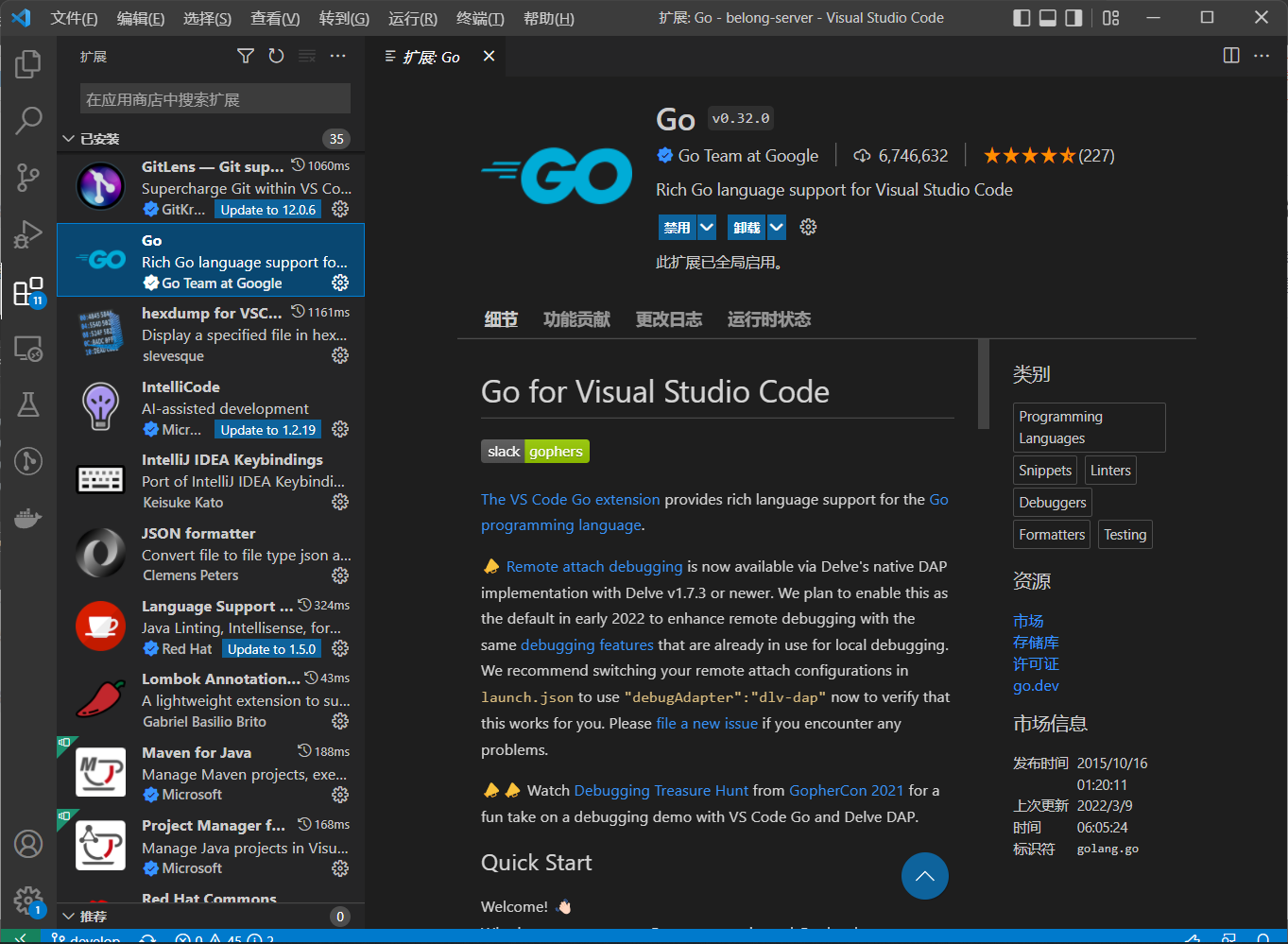
Task: Collapse the installed extensions section
Action: [211, 139]
